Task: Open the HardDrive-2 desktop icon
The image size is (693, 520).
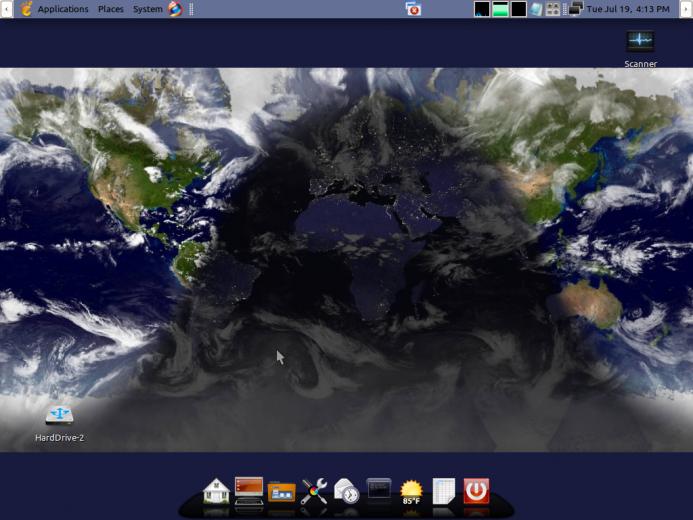Action: [60, 423]
